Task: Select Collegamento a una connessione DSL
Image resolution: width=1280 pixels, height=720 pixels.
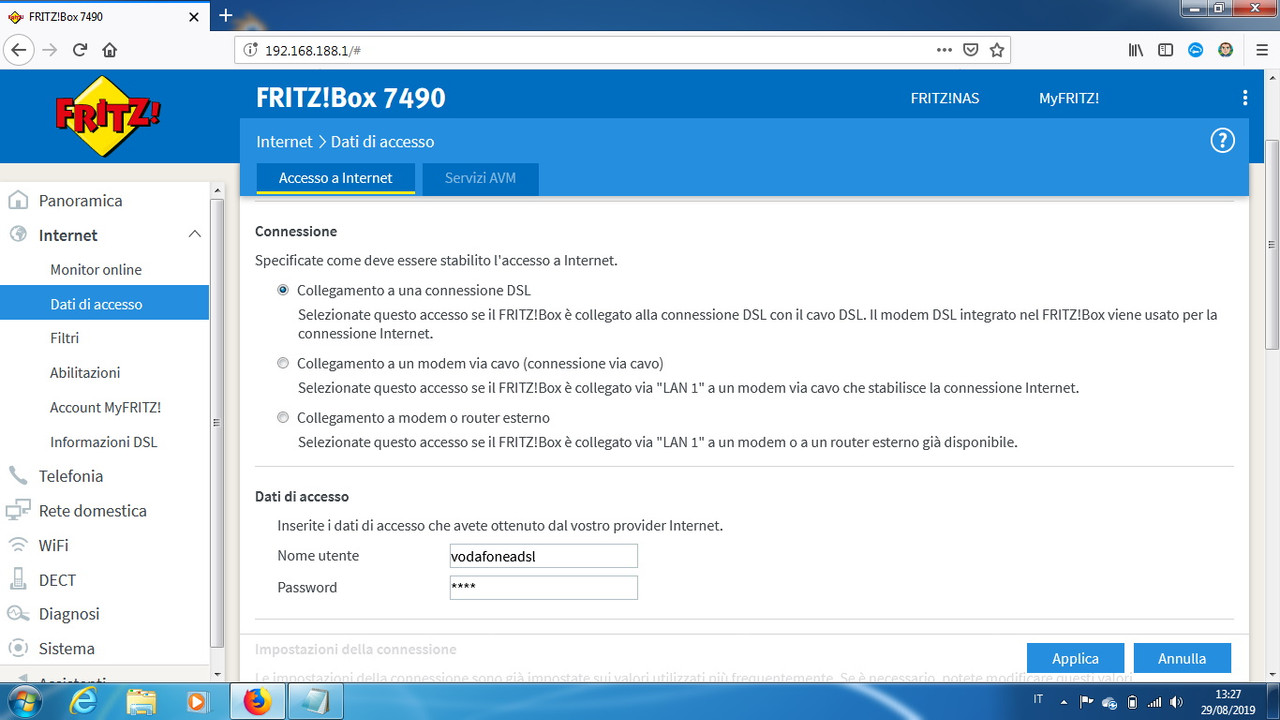Action: [x=283, y=290]
